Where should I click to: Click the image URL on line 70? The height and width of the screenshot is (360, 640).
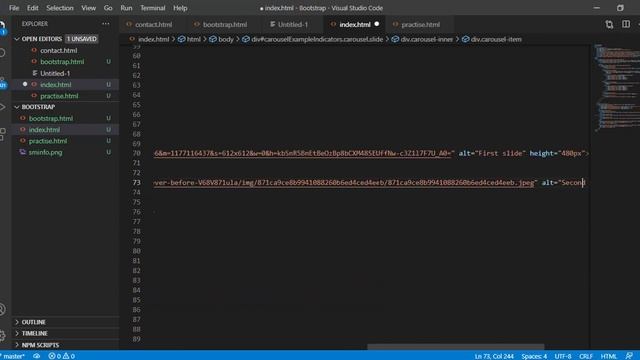click(302, 153)
